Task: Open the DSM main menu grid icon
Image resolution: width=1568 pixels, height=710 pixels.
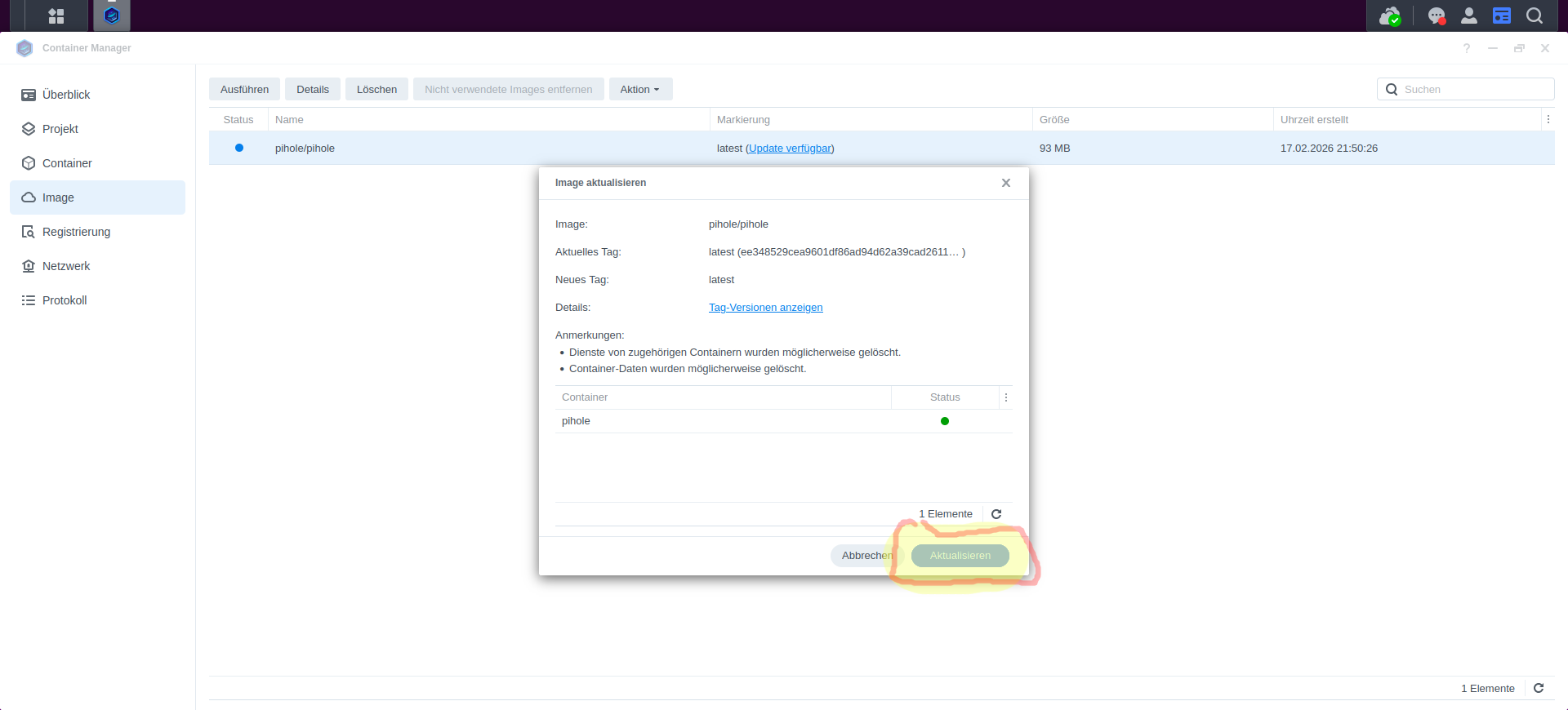Action: tap(56, 16)
